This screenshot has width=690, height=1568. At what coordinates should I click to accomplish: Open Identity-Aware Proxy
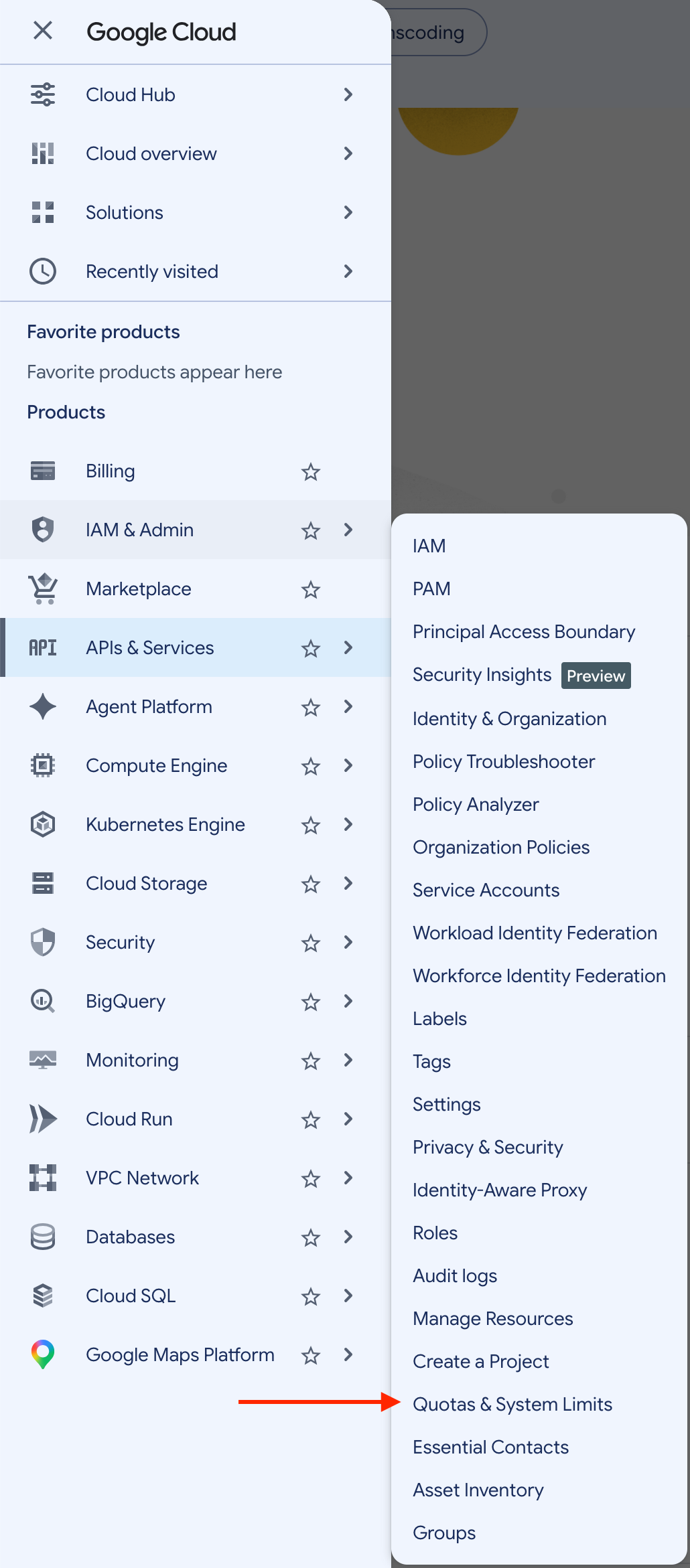coord(500,1190)
